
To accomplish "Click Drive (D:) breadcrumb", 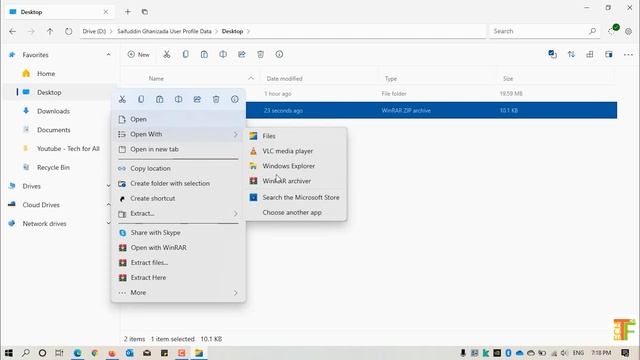I will pyautogui.click(x=94, y=31).
